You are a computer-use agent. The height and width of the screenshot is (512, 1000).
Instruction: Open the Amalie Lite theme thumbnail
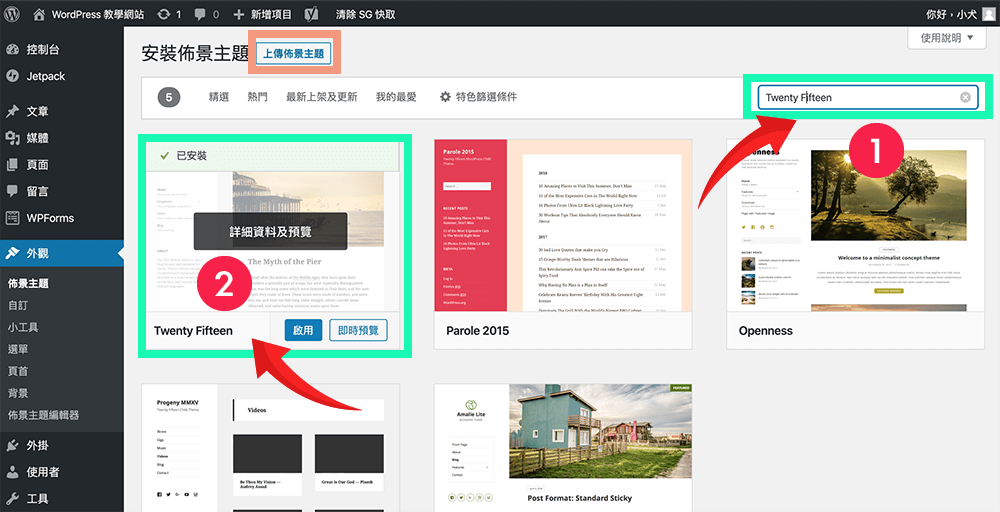click(563, 448)
